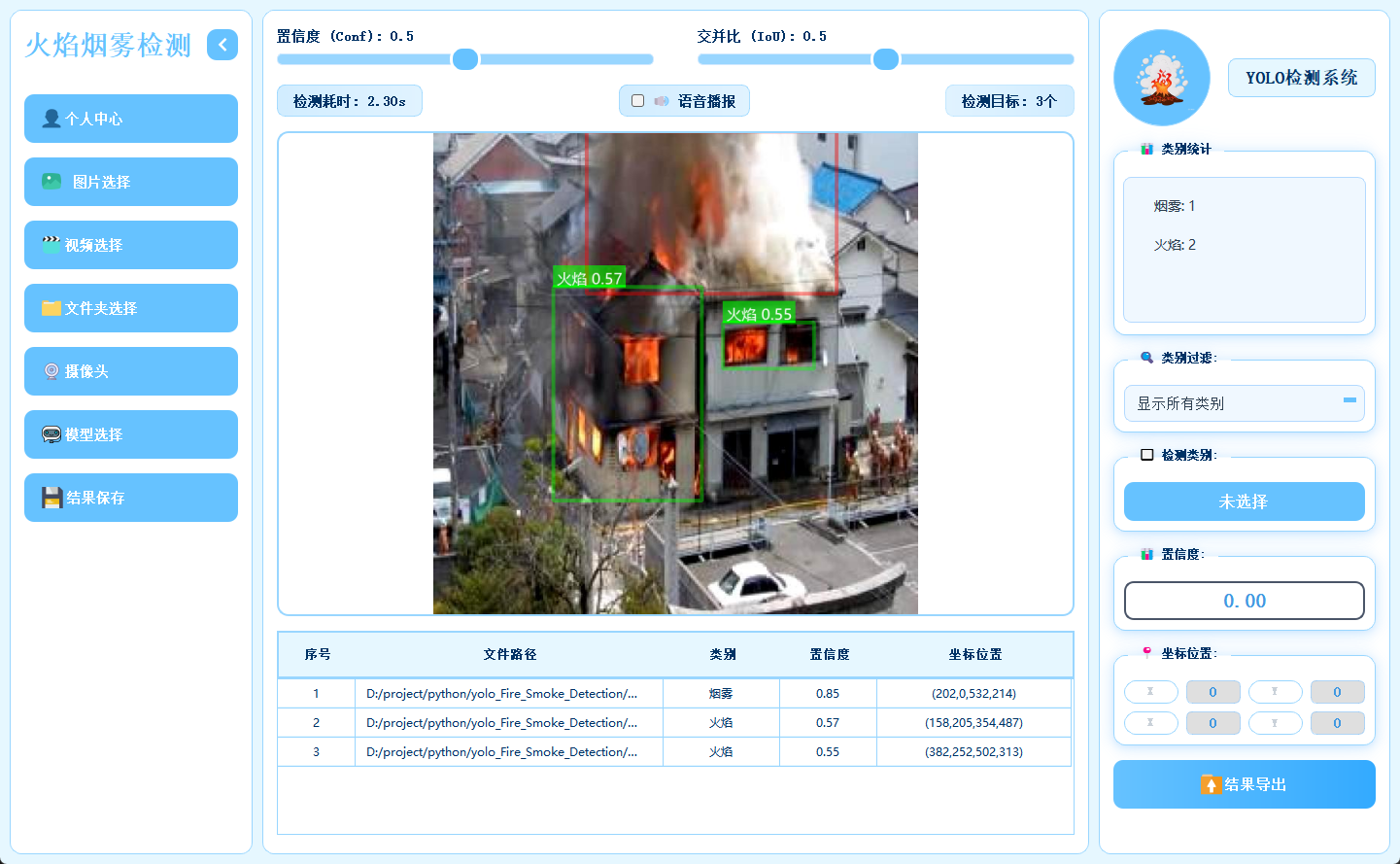Click the 文件路径 column header
The height and width of the screenshot is (864, 1400).
pyautogui.click(x=510, y=654)
